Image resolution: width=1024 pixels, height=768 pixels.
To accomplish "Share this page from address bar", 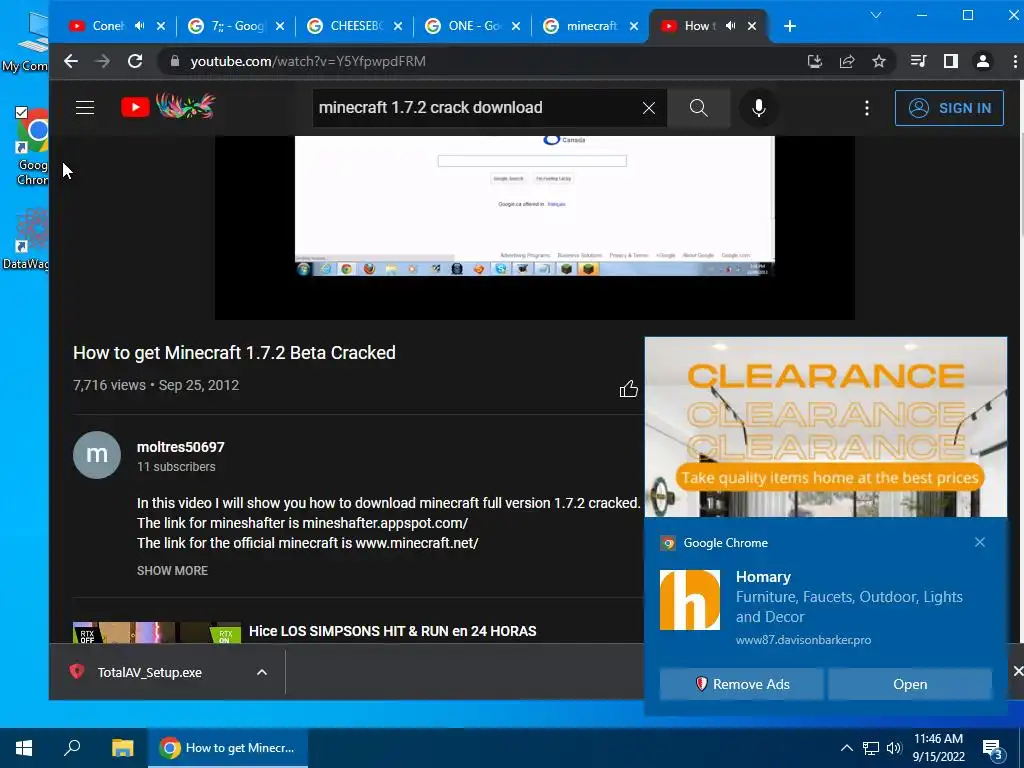I will (847, 61).
